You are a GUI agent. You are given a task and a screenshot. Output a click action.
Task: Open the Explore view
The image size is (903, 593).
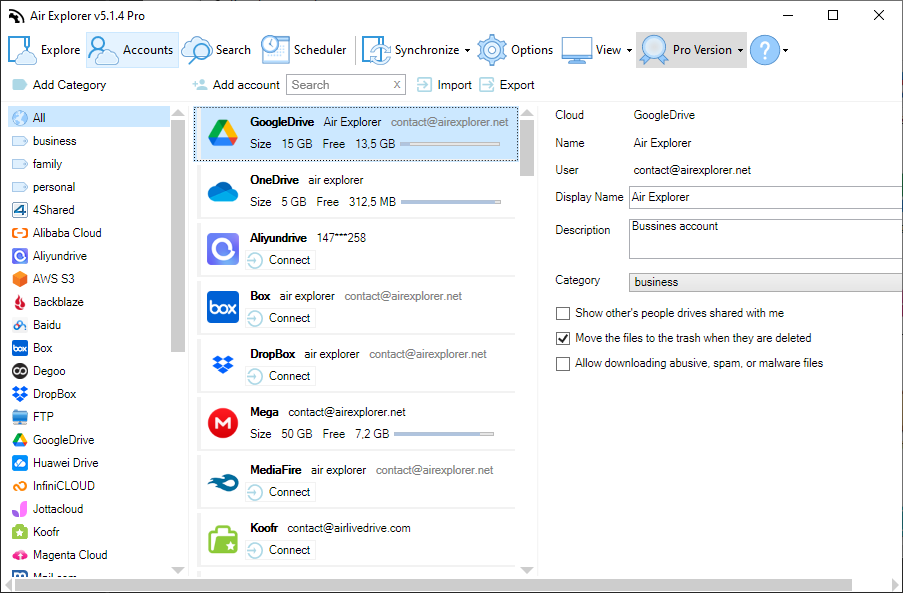(x=44, y=50)
